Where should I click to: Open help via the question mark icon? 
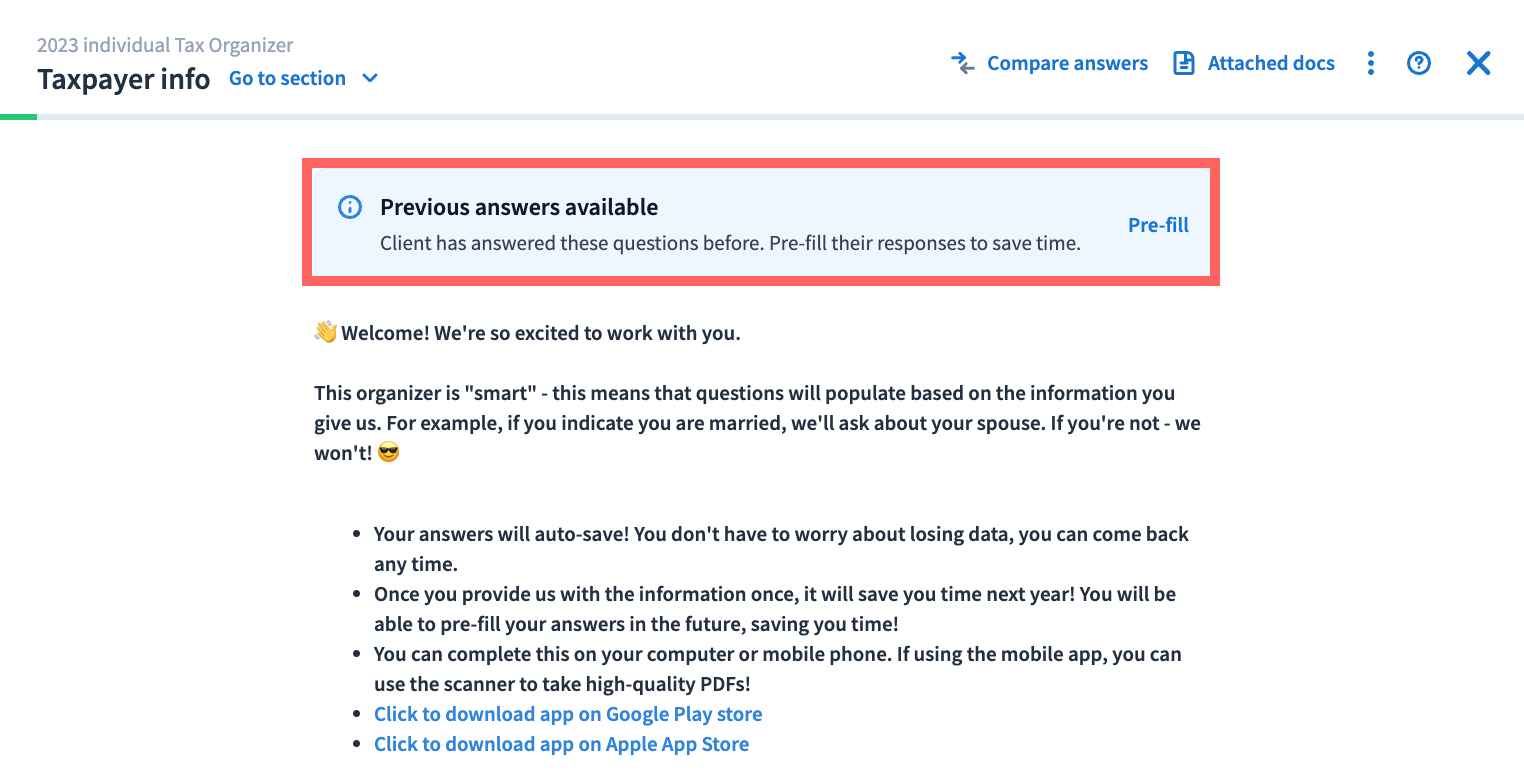coord(1418,64)
